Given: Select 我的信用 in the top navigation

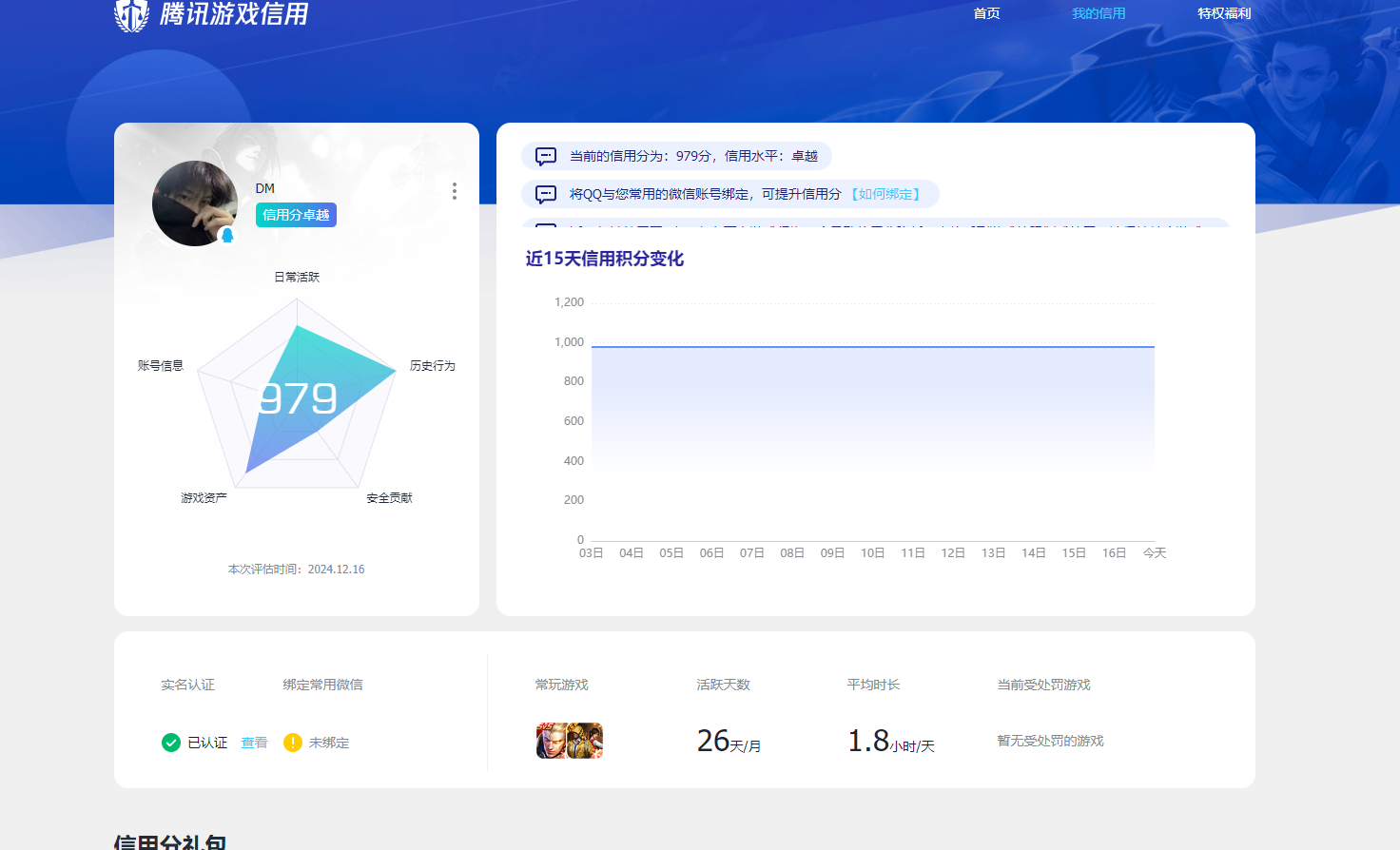Looking at the screenshot, I should 1099,13.
